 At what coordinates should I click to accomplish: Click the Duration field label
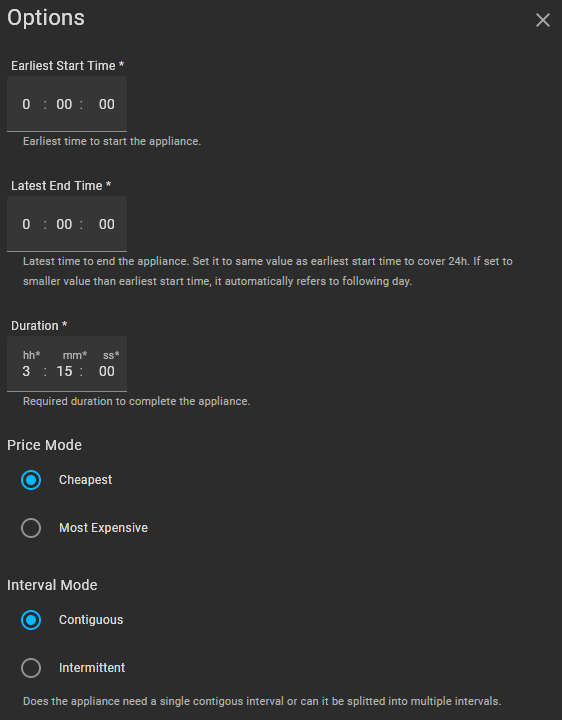point(39,326)
